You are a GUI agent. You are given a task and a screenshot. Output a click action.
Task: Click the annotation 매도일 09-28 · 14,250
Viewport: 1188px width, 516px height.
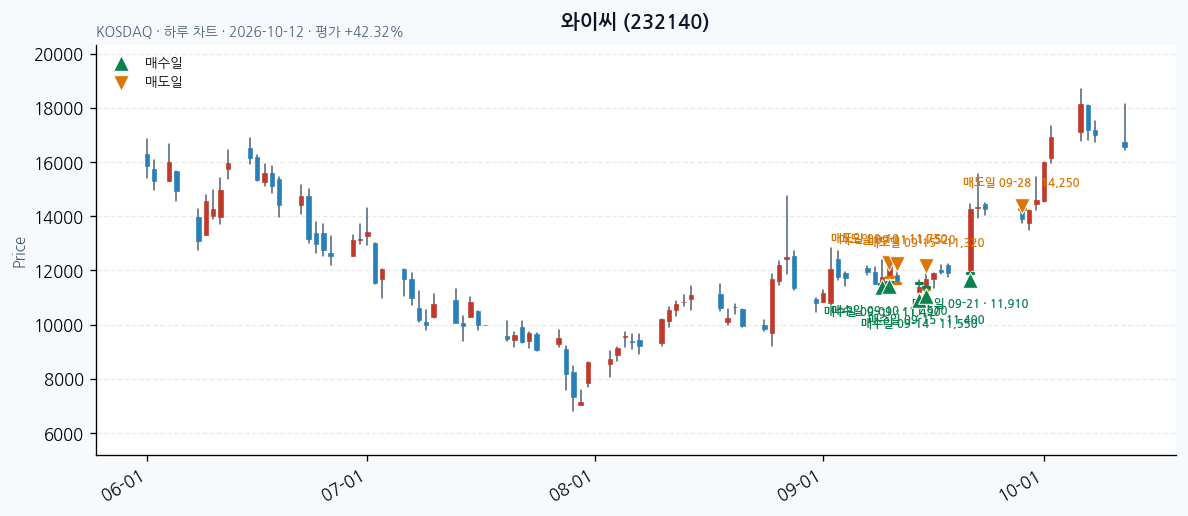[1021, 182]
